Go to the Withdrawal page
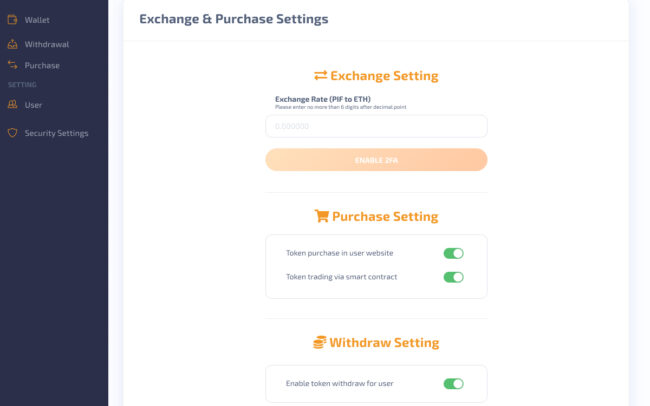 click(47, 44)
